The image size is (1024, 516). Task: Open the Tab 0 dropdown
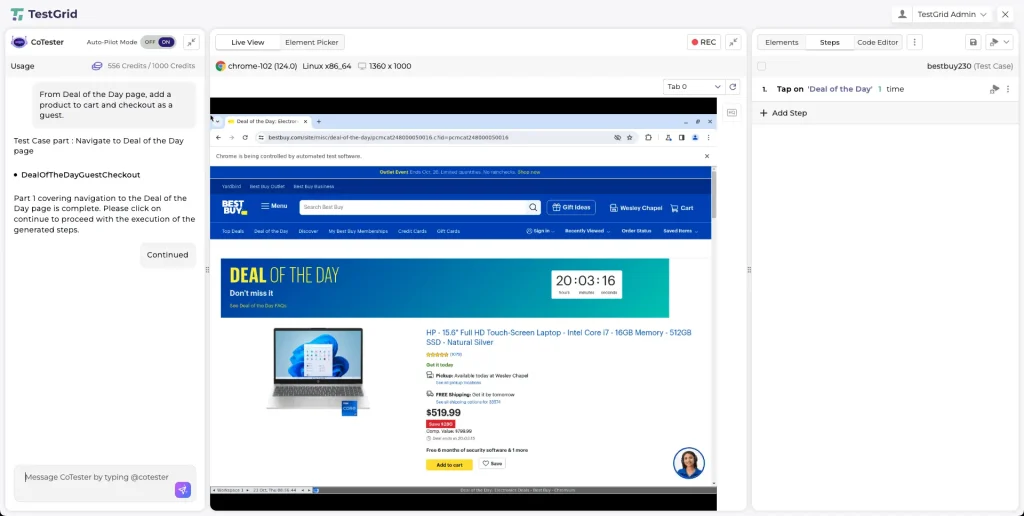click(x=694, y=87)
